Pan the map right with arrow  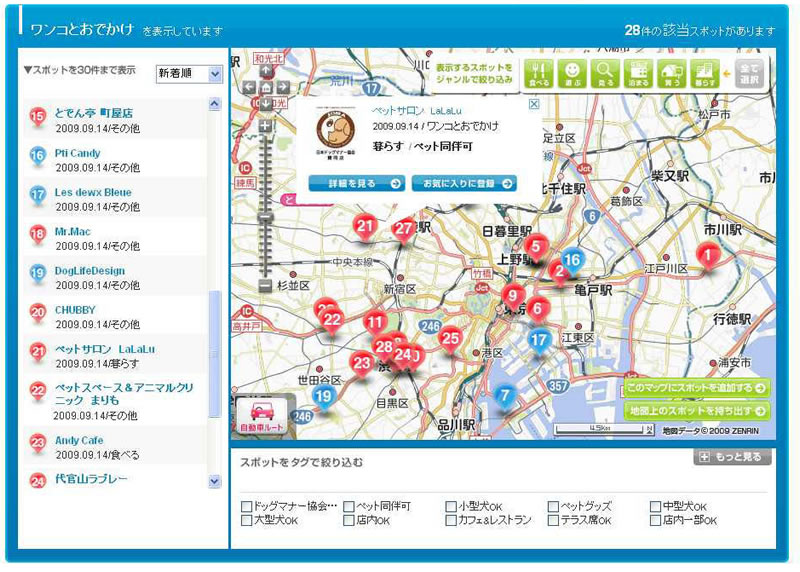point(283,87)
